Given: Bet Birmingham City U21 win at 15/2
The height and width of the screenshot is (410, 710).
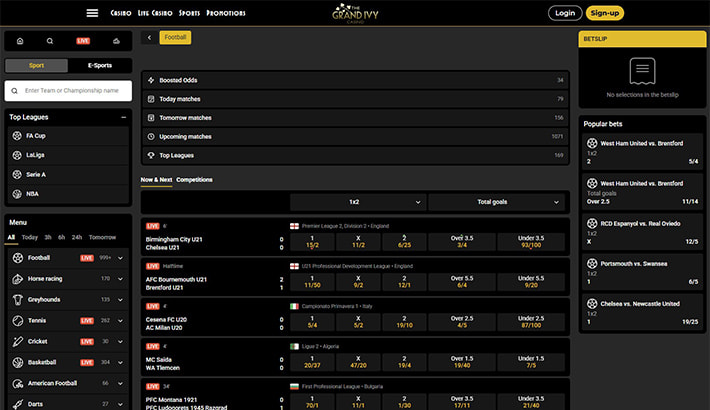Looking at the screenshot, I should [x=312, y=241].
